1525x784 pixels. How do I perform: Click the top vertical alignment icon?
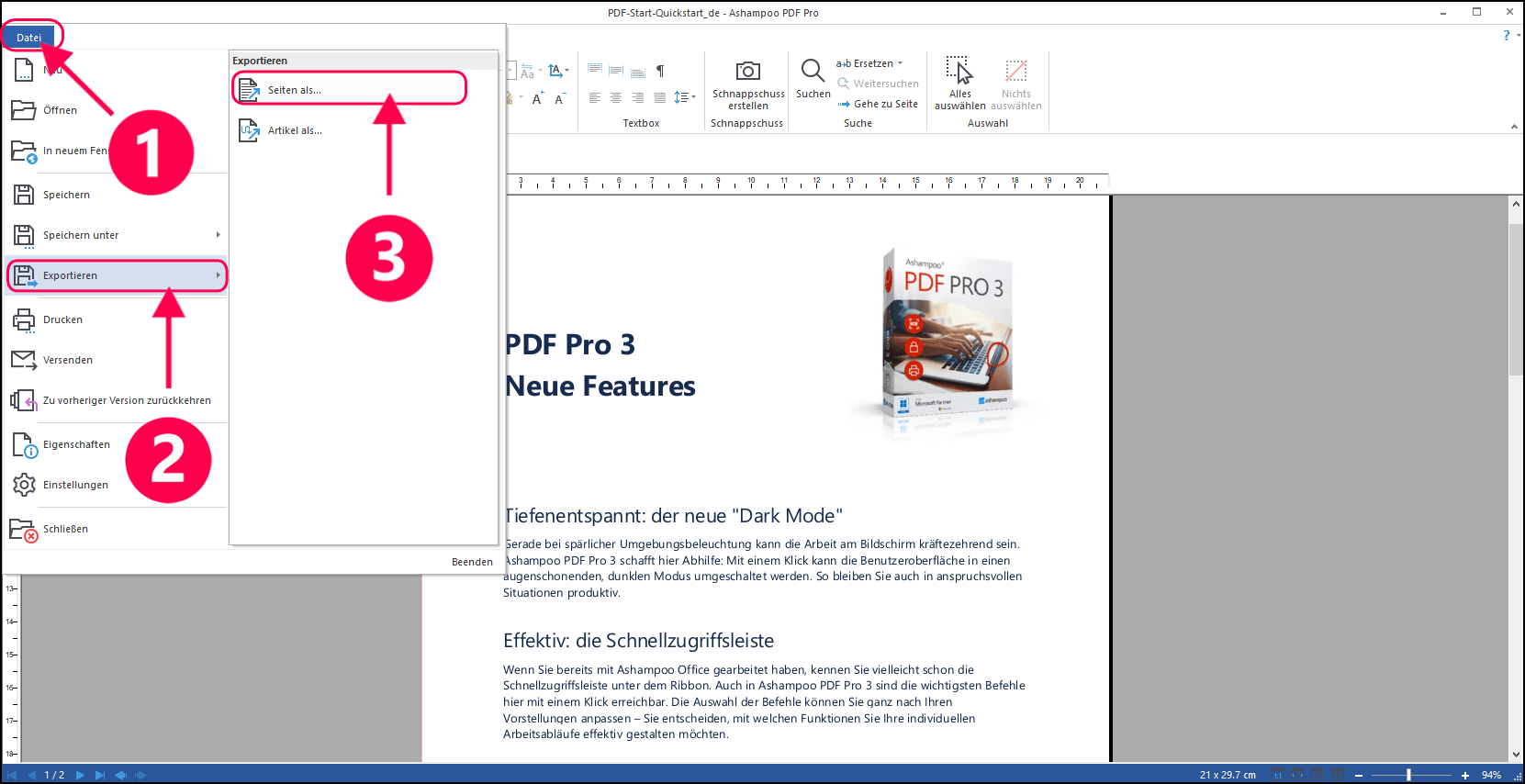595,71
